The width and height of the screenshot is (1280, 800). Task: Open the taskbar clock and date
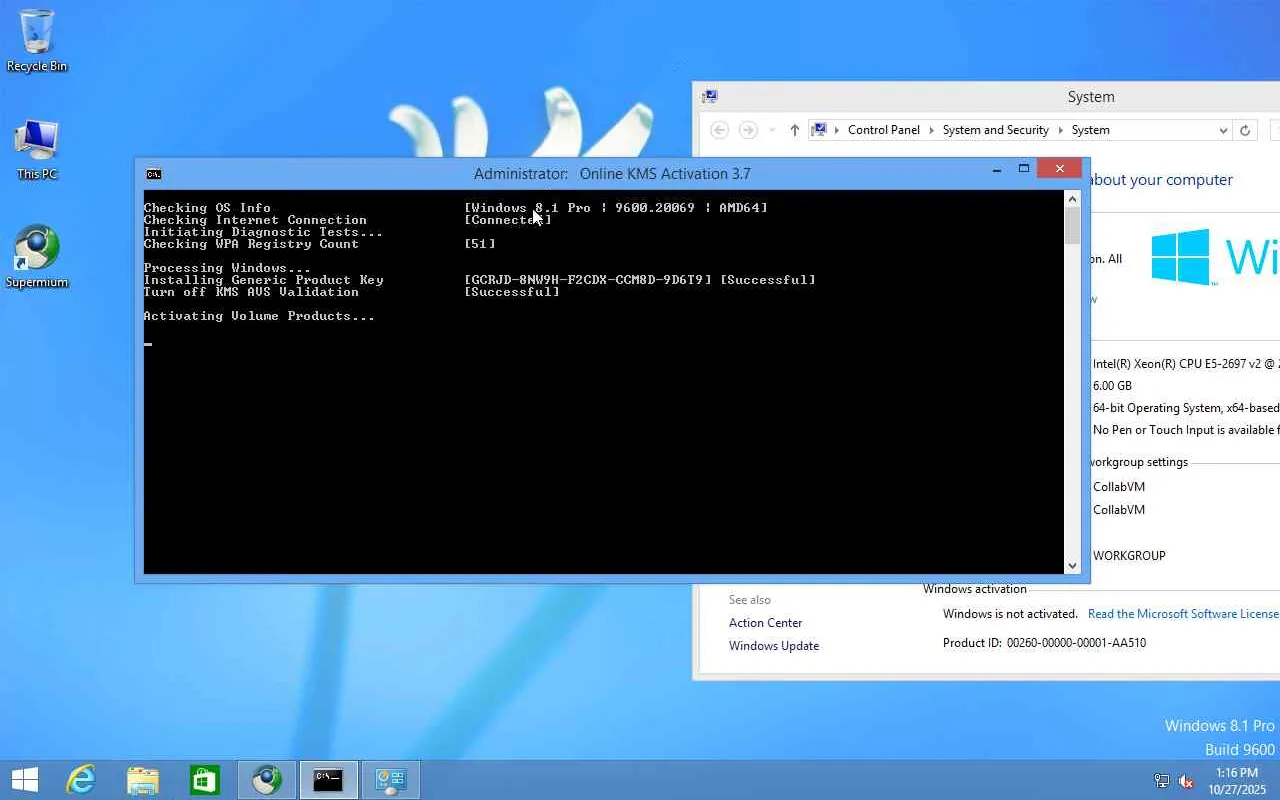click(x=1237, y=781)
